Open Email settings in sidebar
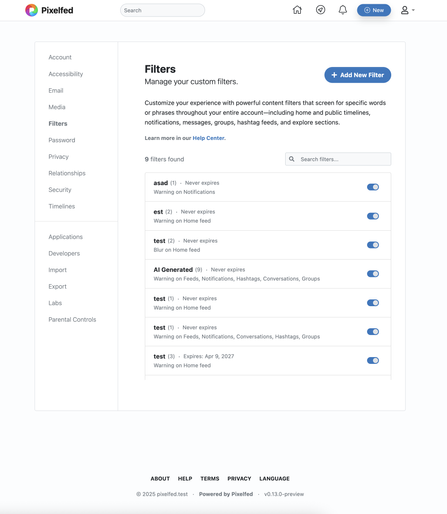 point(56,91)
